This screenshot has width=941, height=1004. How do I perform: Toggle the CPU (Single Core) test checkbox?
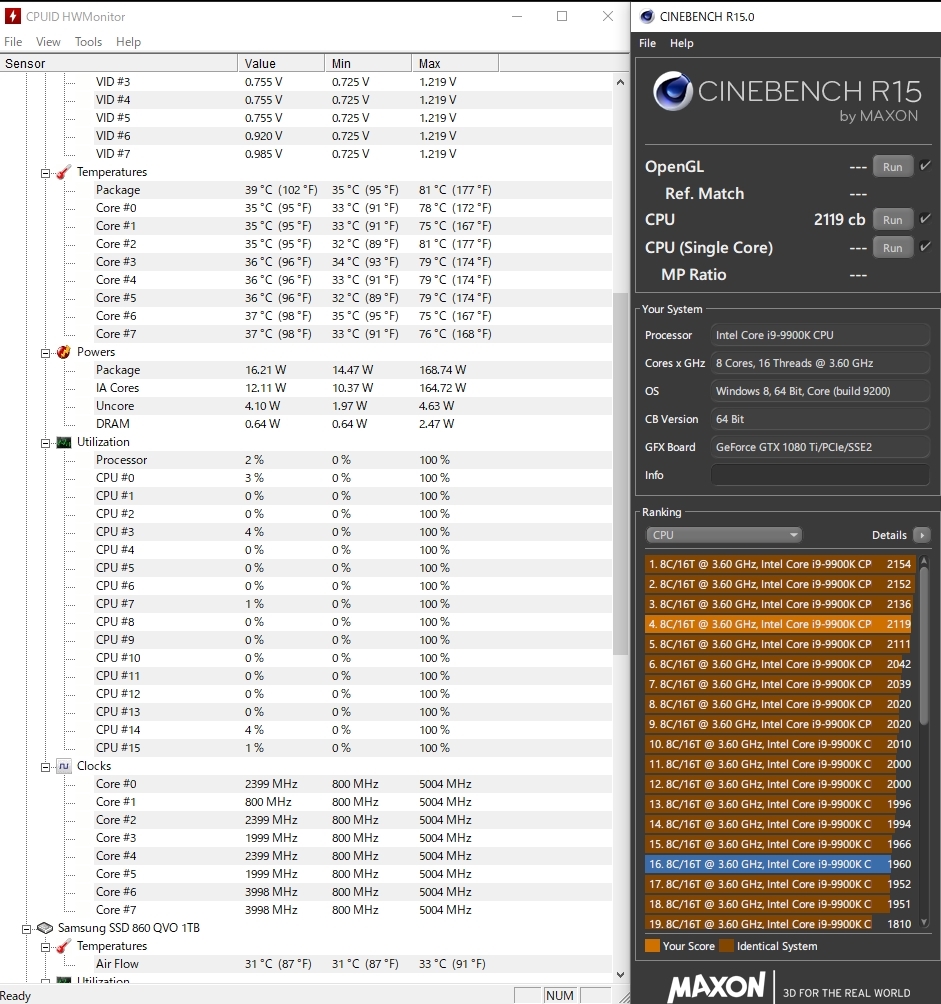pos(925,247)
